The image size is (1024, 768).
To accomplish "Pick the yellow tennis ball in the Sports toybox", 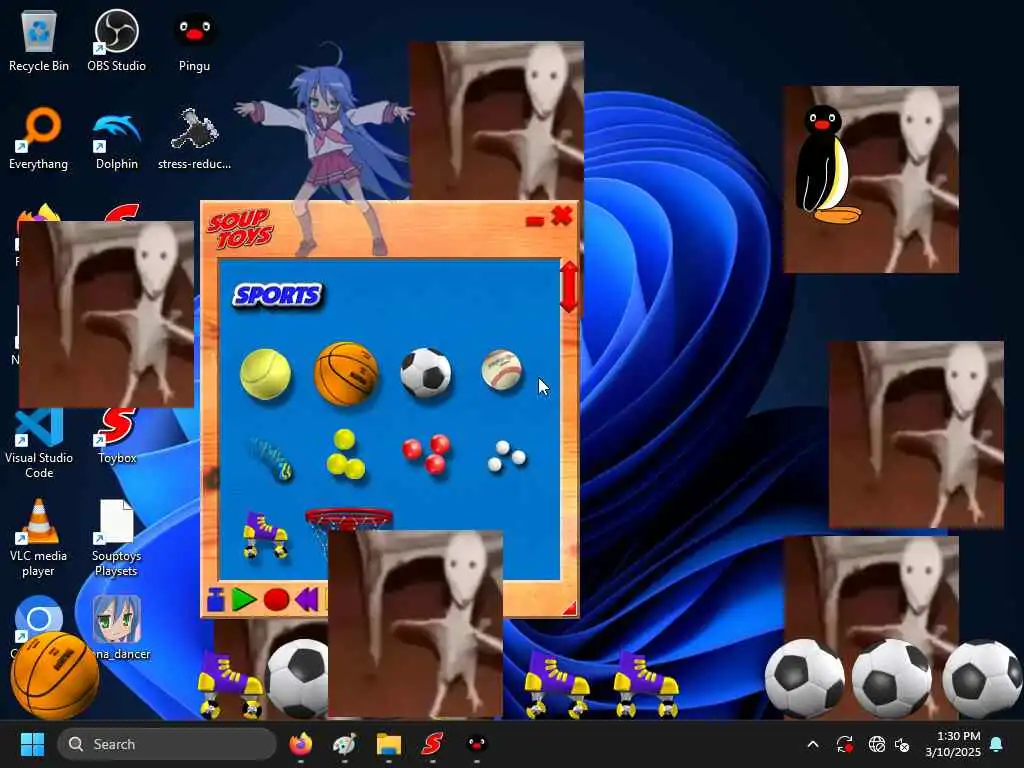I will [265, 374].
